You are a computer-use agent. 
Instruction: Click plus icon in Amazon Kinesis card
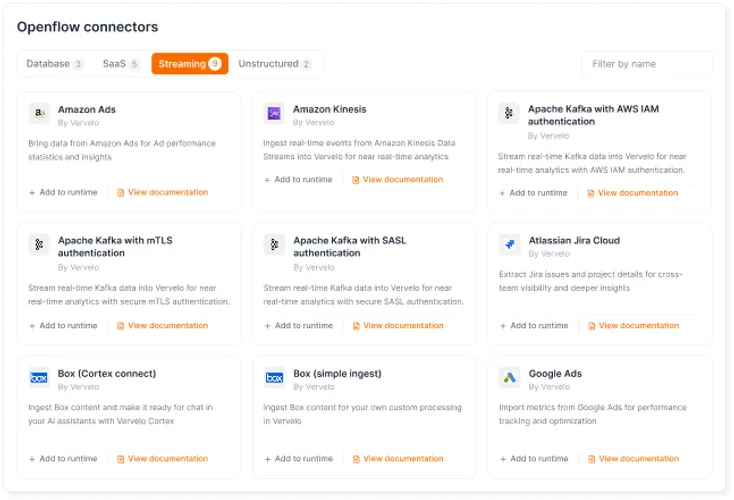(x=267, y=180)
